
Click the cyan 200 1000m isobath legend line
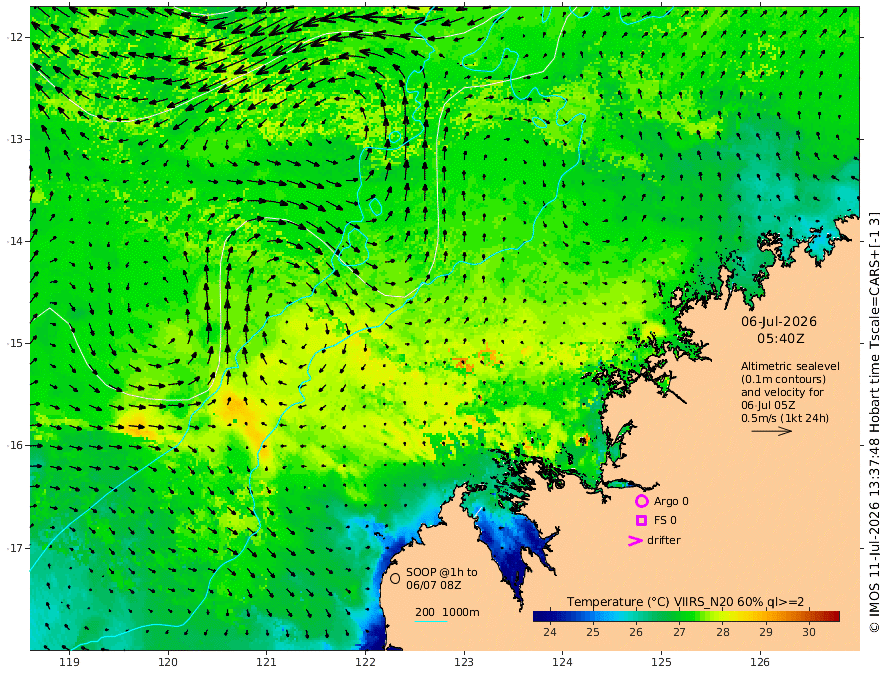click(x=431, y=621)
